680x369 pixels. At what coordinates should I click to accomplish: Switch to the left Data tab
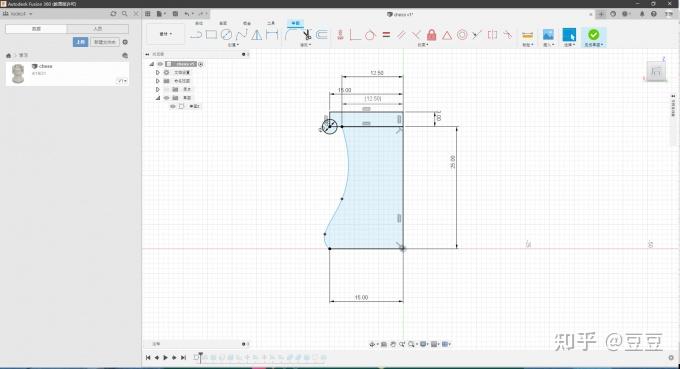(36, 29)
